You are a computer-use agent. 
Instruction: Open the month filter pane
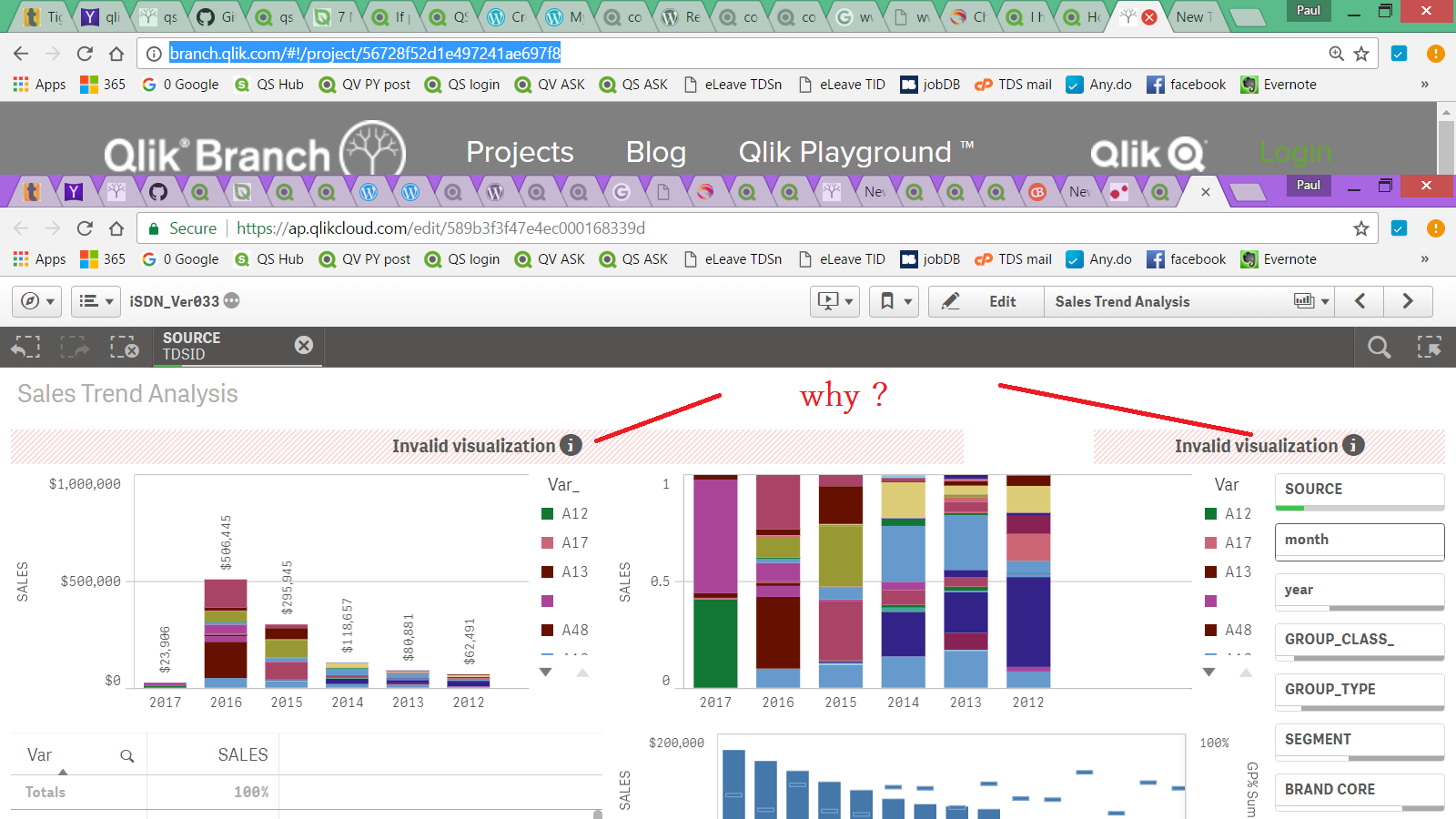[1359, 541]
